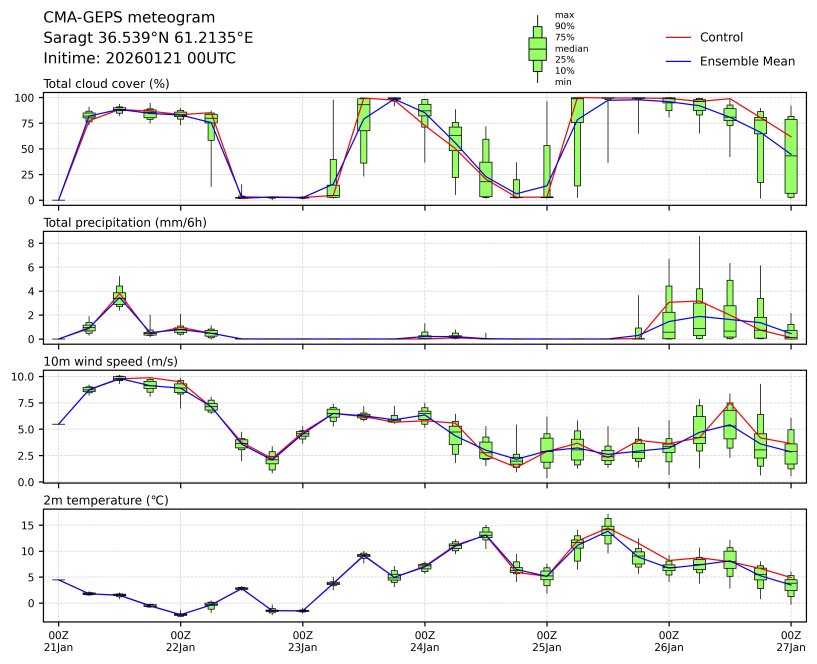
Task: Click the 00Z 25Jan time axis label
Action: pyautogui.click(x=546, y=640)
